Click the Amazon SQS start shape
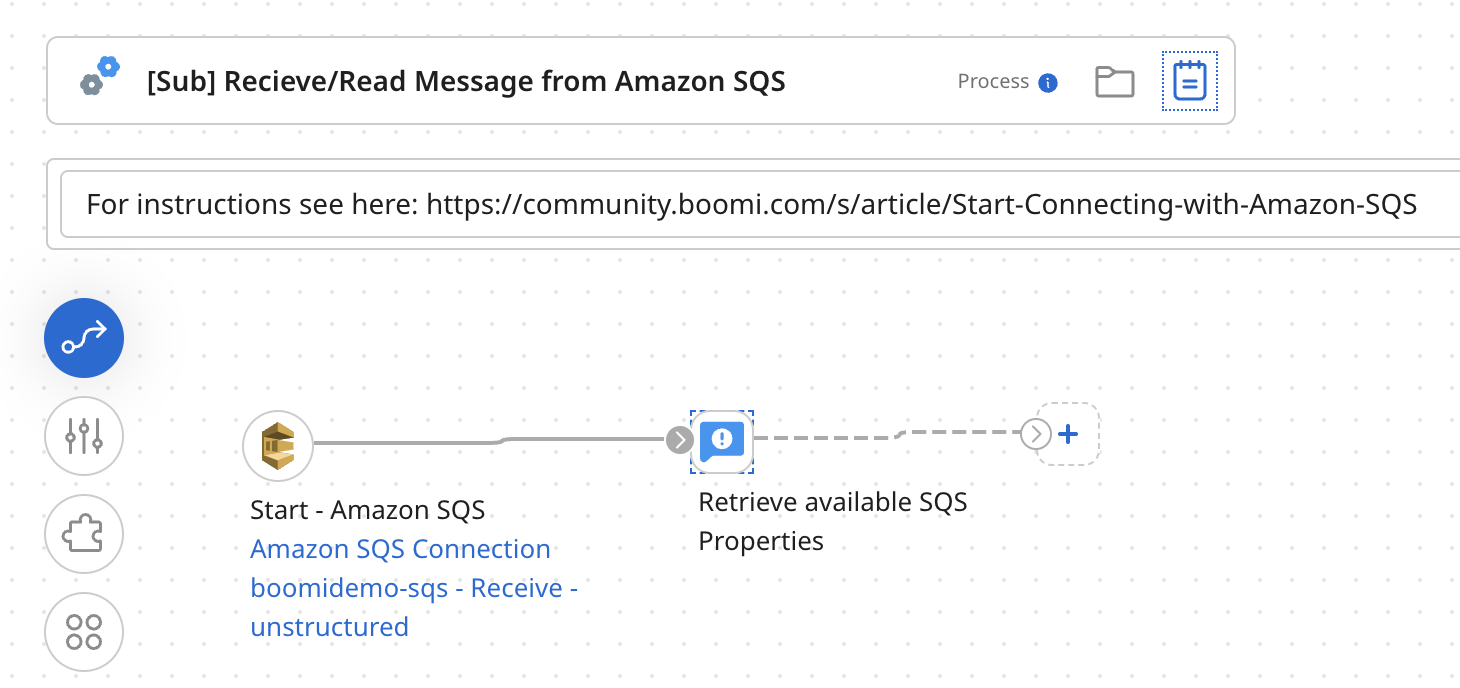The height and width of the screenshot is (688, 1460). pos(277,443)
